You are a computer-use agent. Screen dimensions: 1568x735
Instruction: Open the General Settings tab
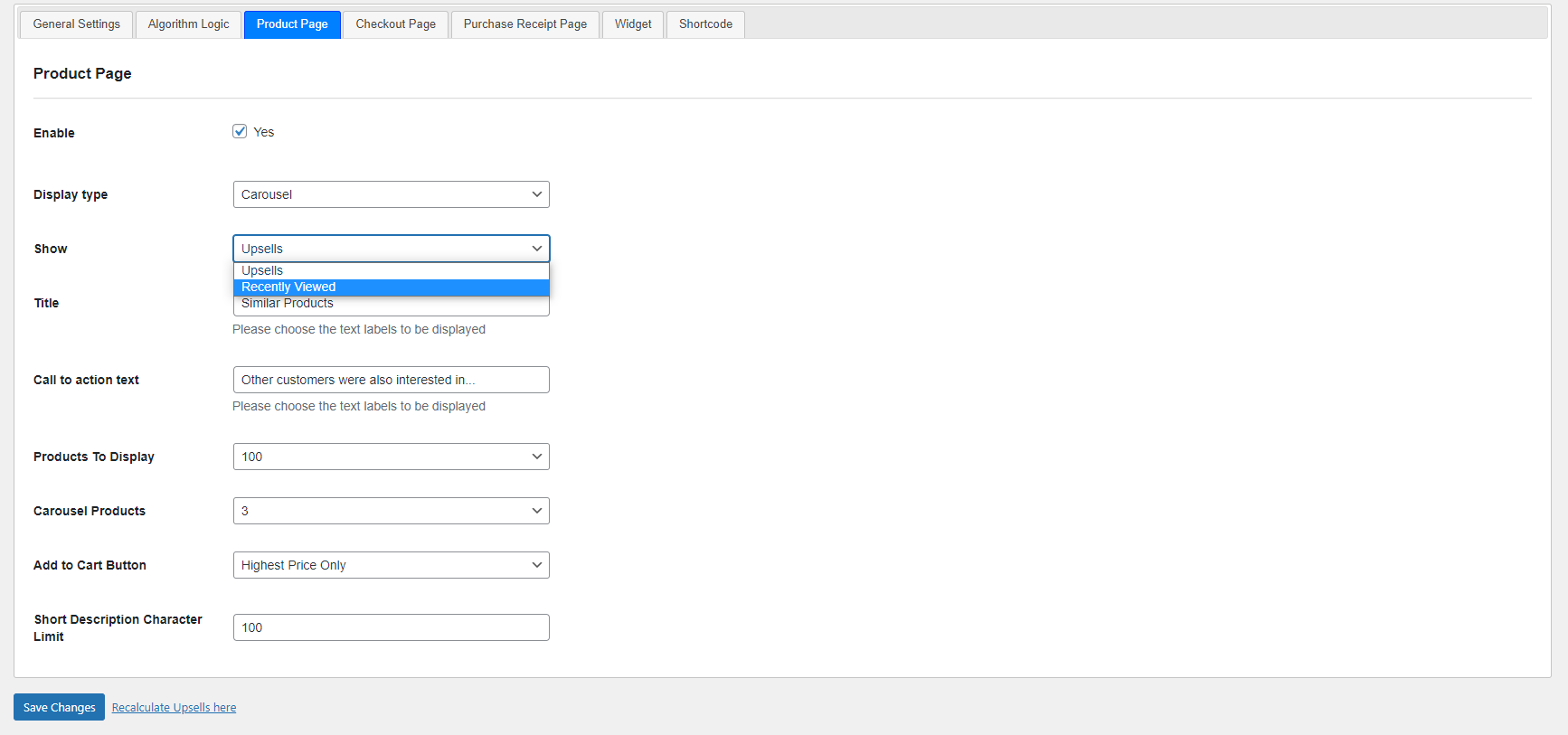pos(77,24)
